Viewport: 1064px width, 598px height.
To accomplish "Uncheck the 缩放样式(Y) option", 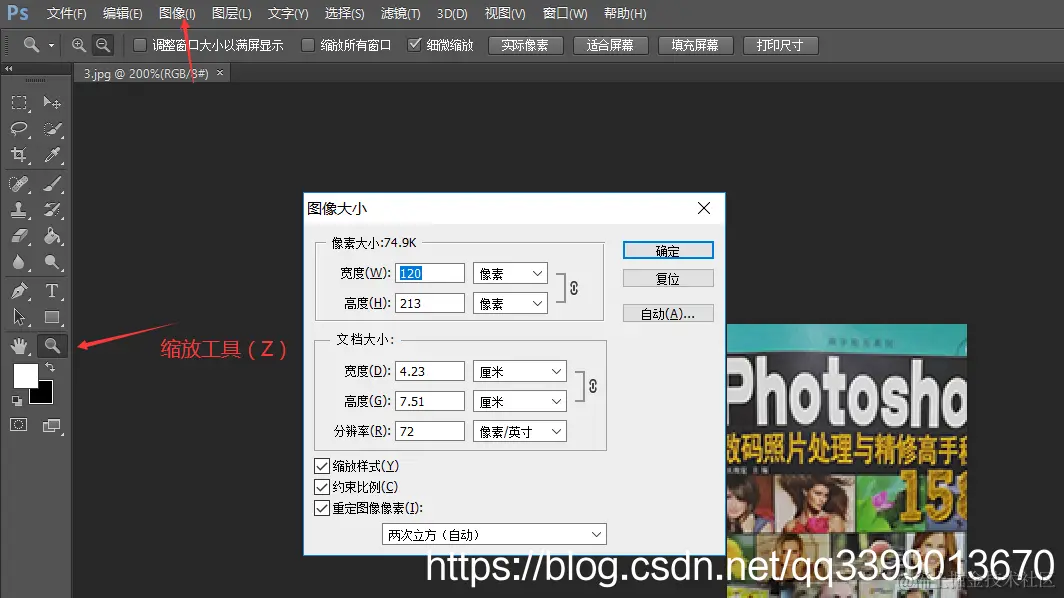I will 322,466.
